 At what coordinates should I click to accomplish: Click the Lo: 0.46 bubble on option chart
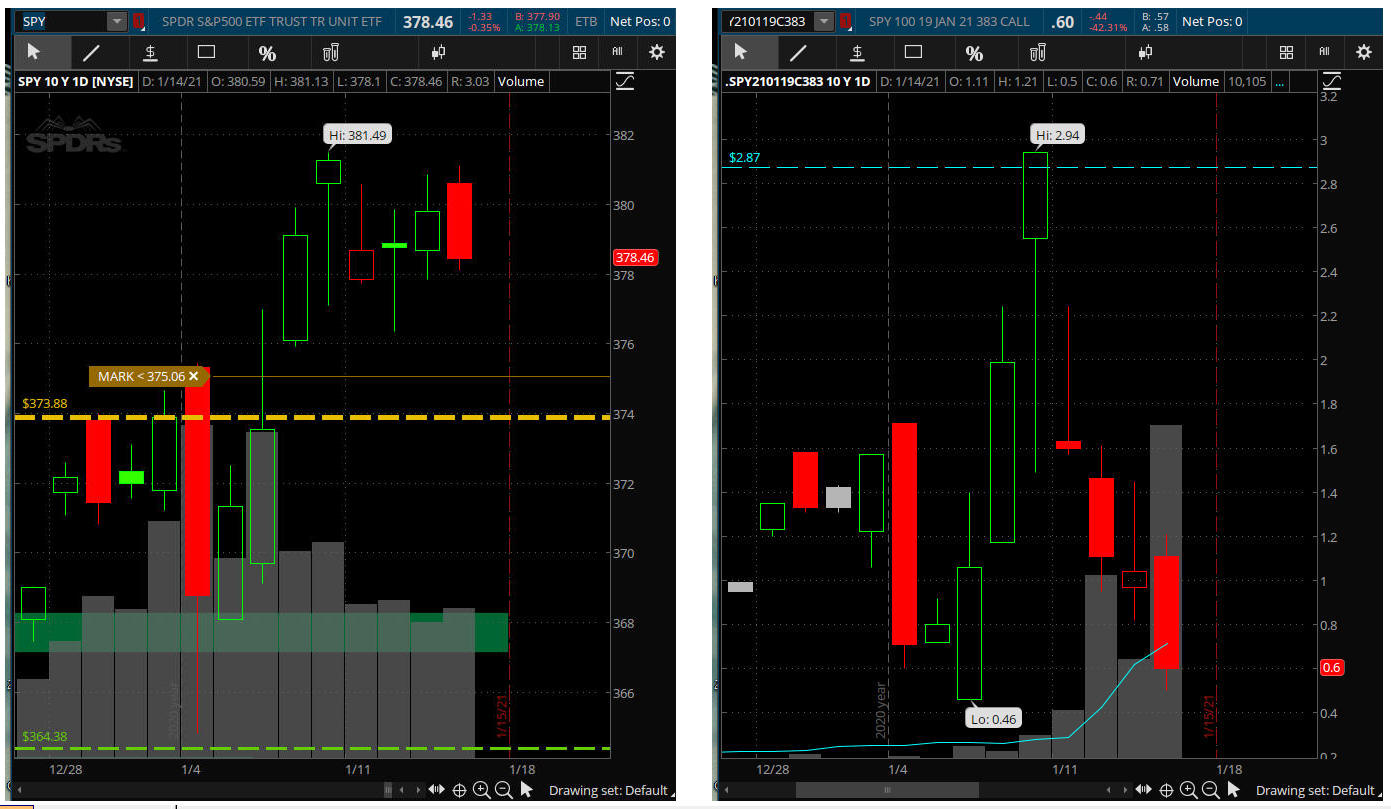pyautogui.click(x=993, y=718)
